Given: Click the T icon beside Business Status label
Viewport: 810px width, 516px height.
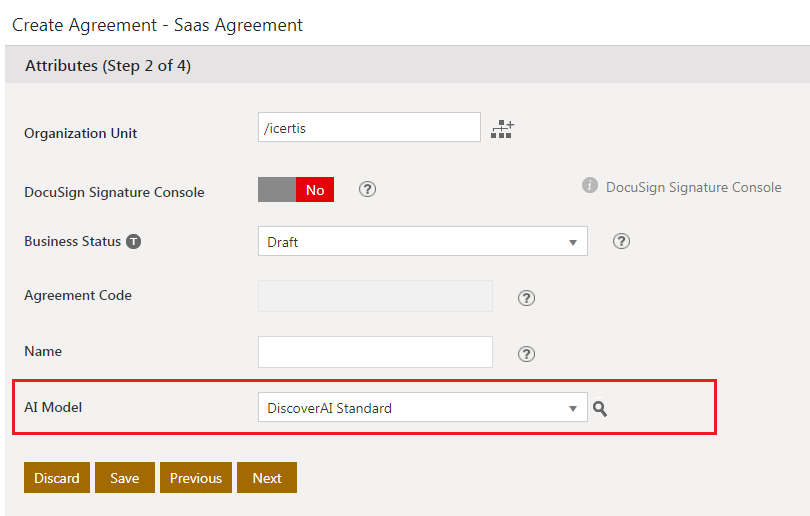Looking at the screenshot, I should (x=133, y=242).
